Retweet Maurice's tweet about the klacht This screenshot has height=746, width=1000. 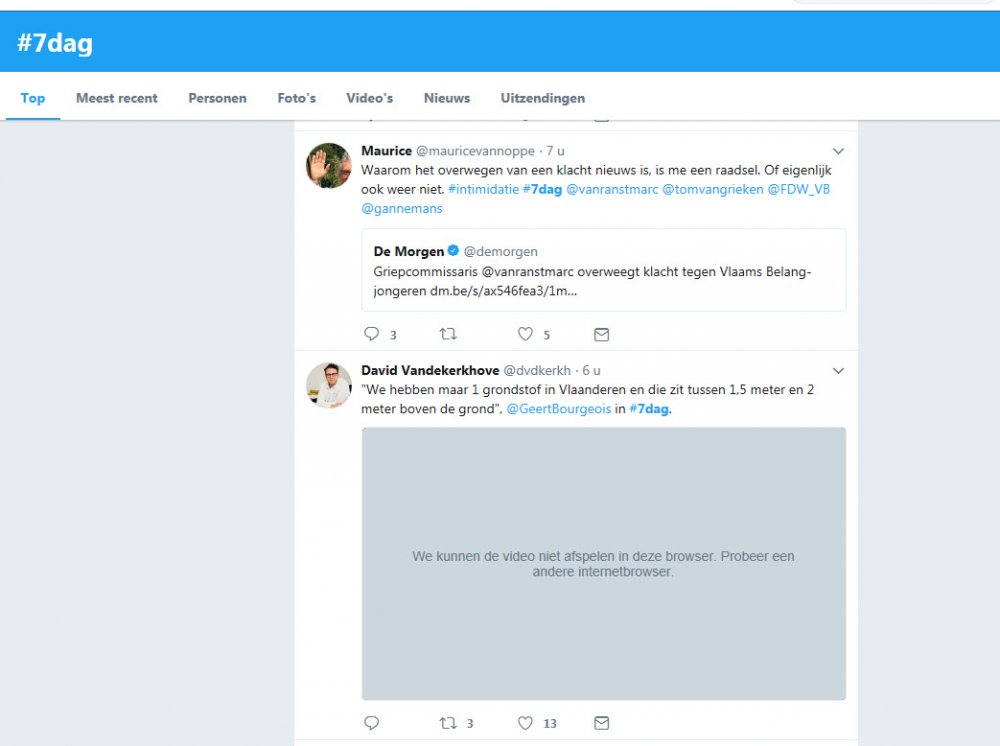coord(449,334)
